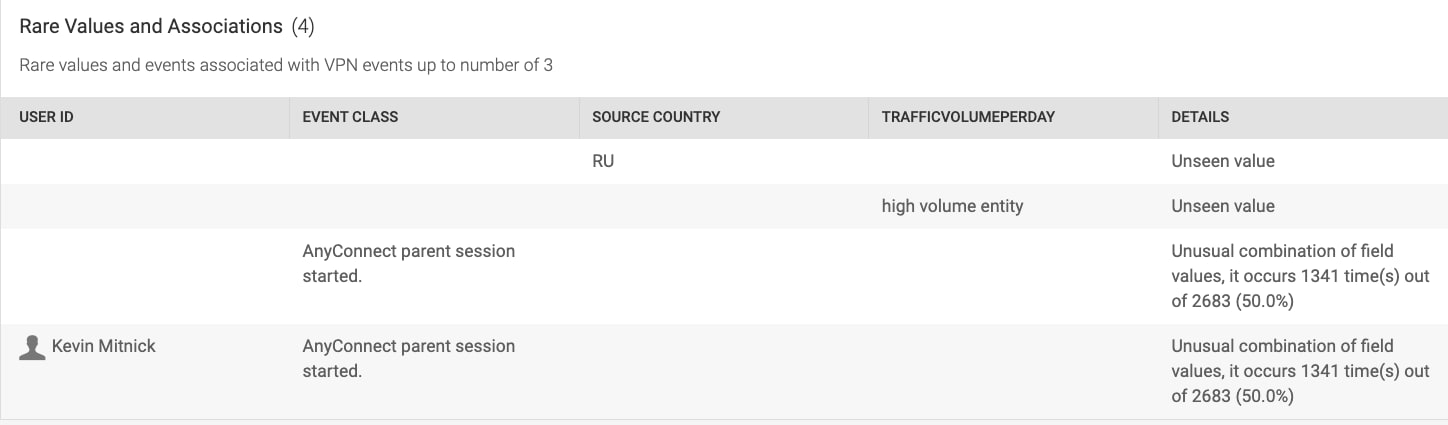Click the empty SOURCE COUNTRY cell in Kevin Mitnick row
Screen dimensions: 1448x425
pos(724,371)
